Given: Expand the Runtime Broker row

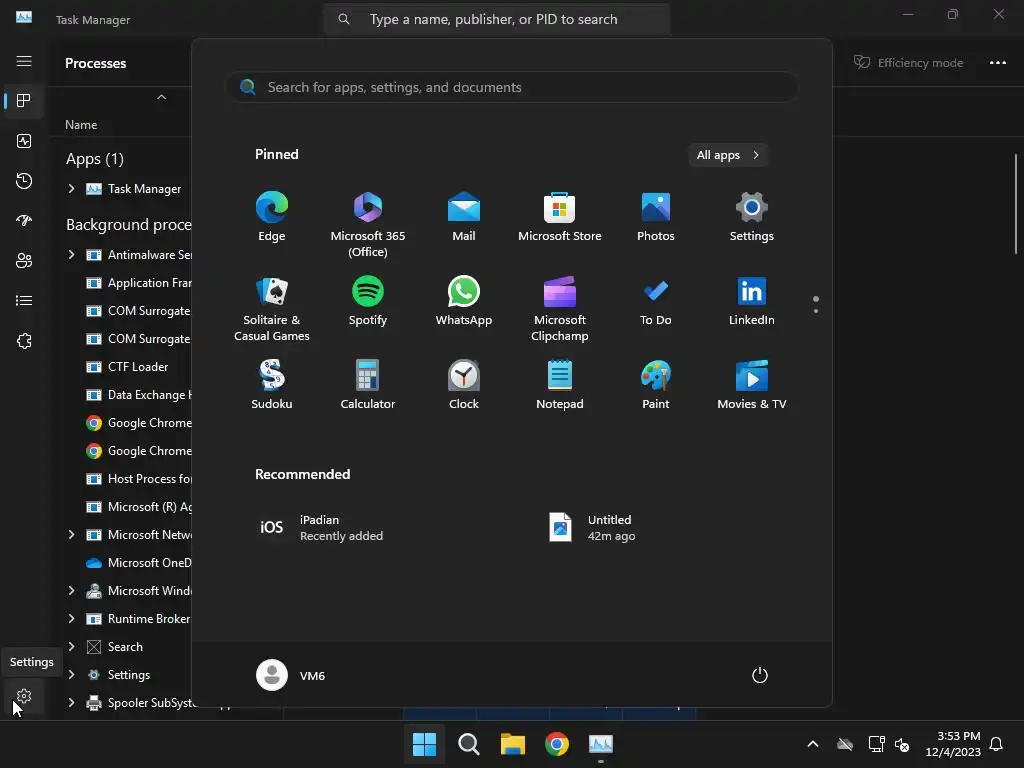Looking at the screenshot, I should [71, 618].
